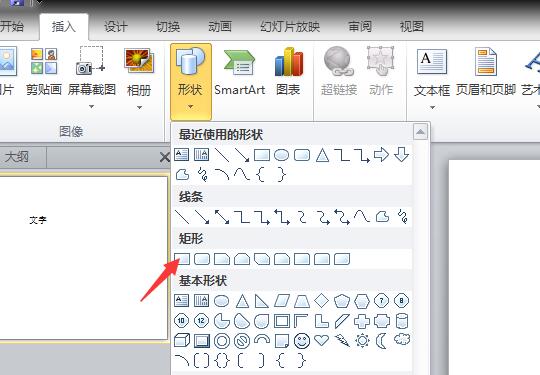The height and width of the screenshot is (375, 540).
Task: Select freeform shape in 线条 section
Action: [x=382, y=217]
